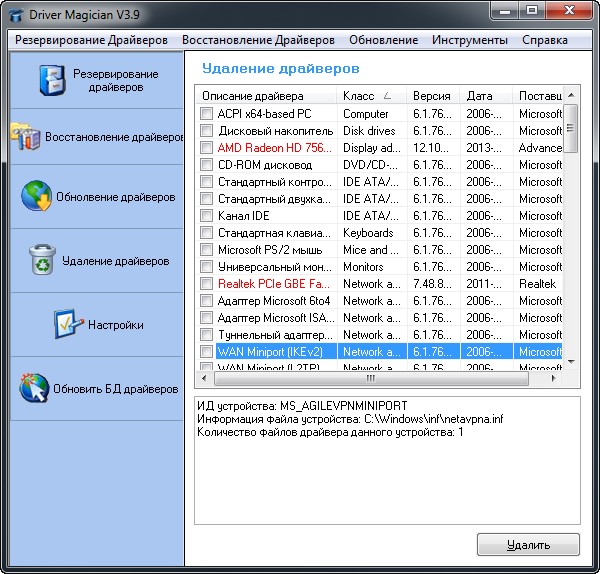Open the Обновление menu
Screen dimensions: 600x574
click(383, 40)
